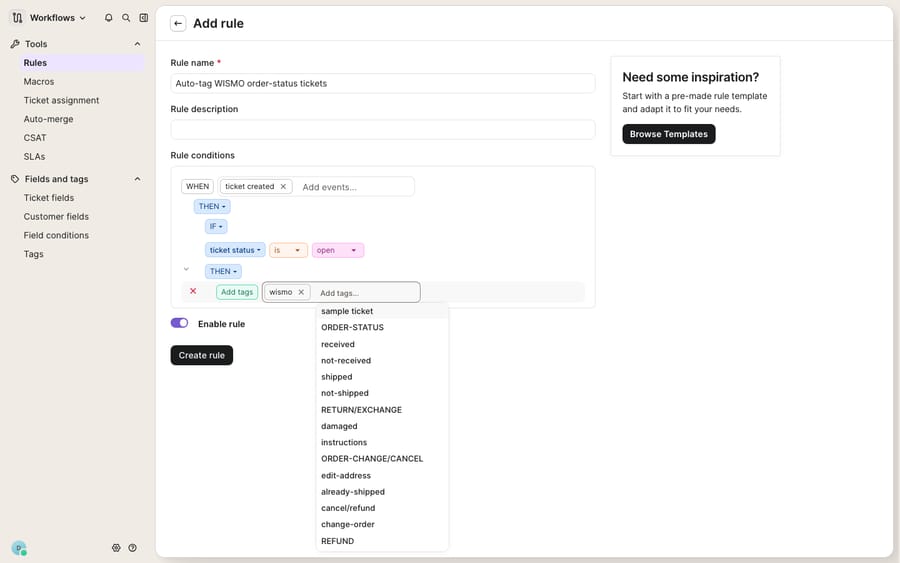This screenshot has width=900, height=563.
Task: Collapse the condition block chevron
Action: point(186,269)
